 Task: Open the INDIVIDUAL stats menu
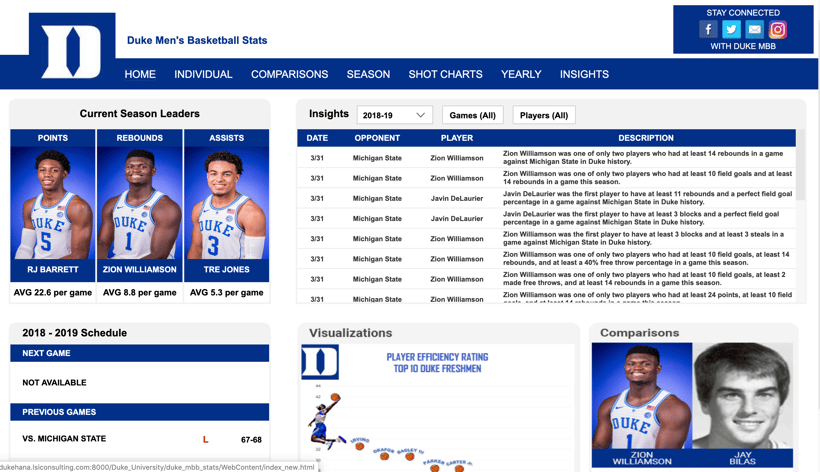[x=203, y=74]
